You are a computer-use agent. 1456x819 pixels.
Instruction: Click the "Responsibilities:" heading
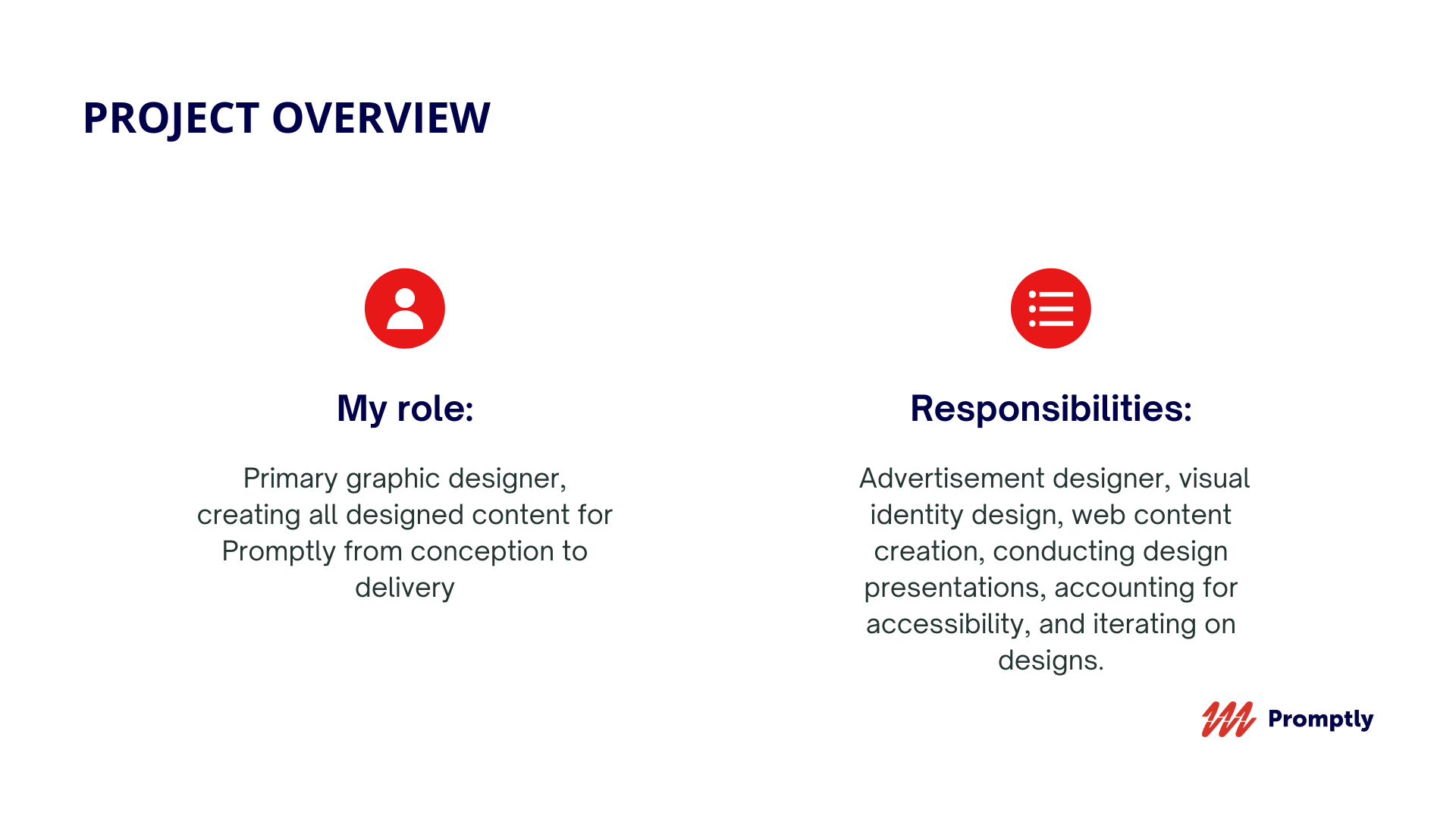[x=1050, y=408]
